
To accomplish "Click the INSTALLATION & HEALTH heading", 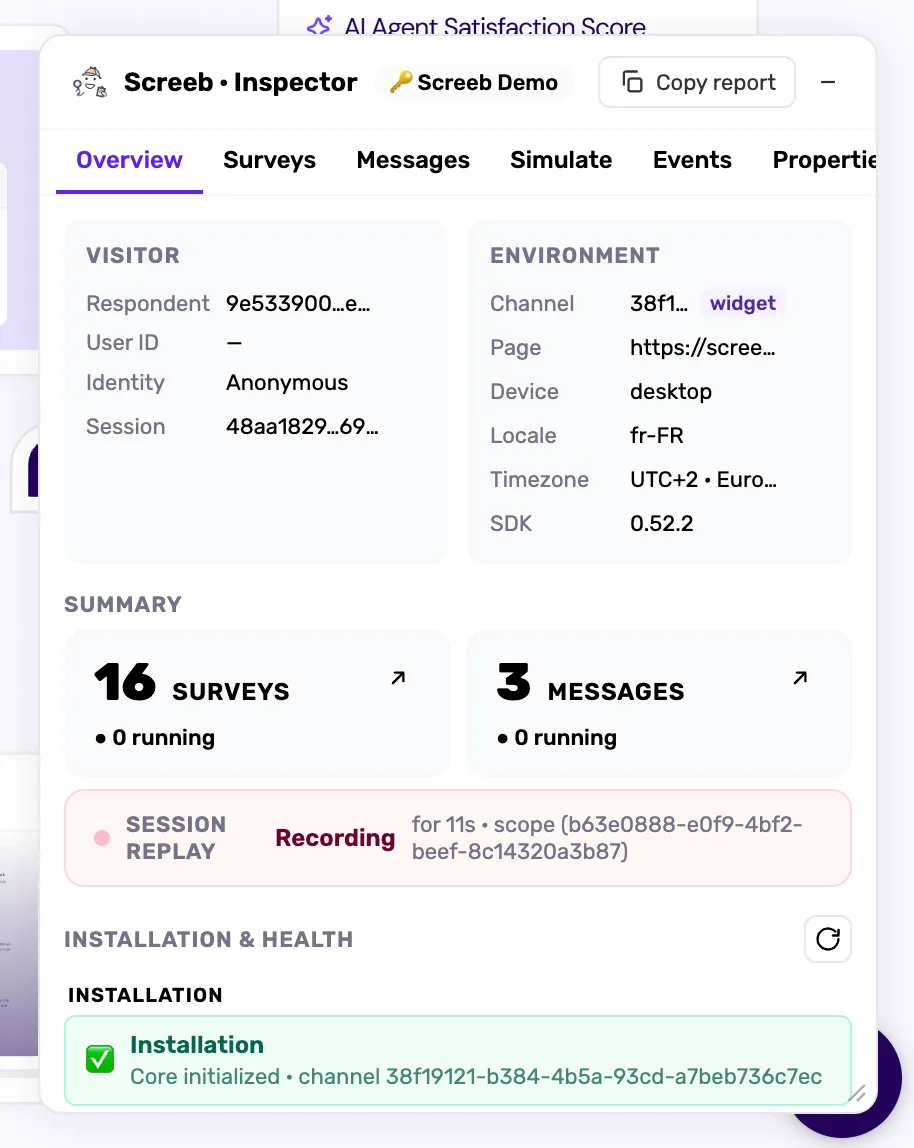I will [209, 939].
